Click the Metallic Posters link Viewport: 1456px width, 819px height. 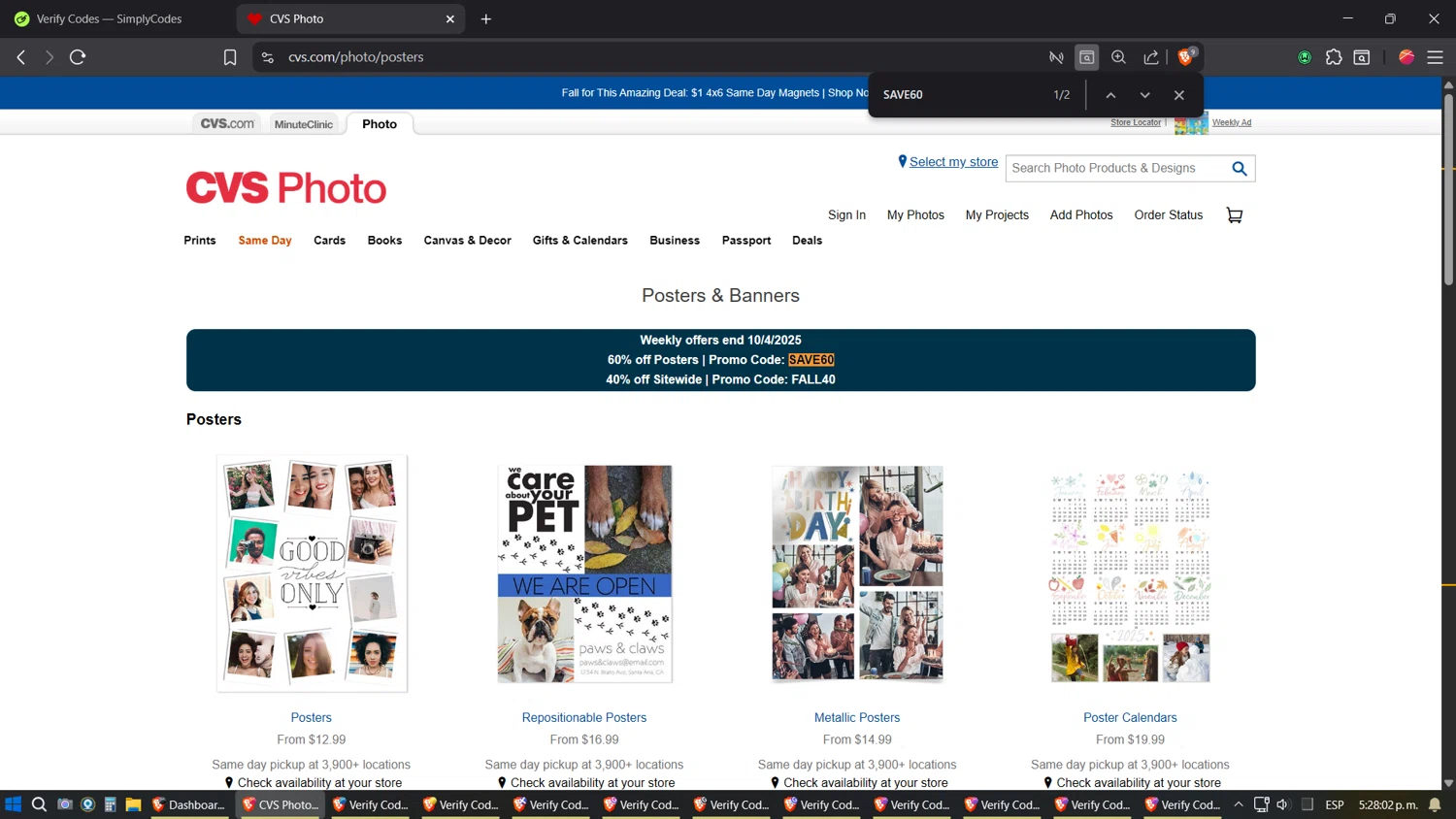click(857, 718)
